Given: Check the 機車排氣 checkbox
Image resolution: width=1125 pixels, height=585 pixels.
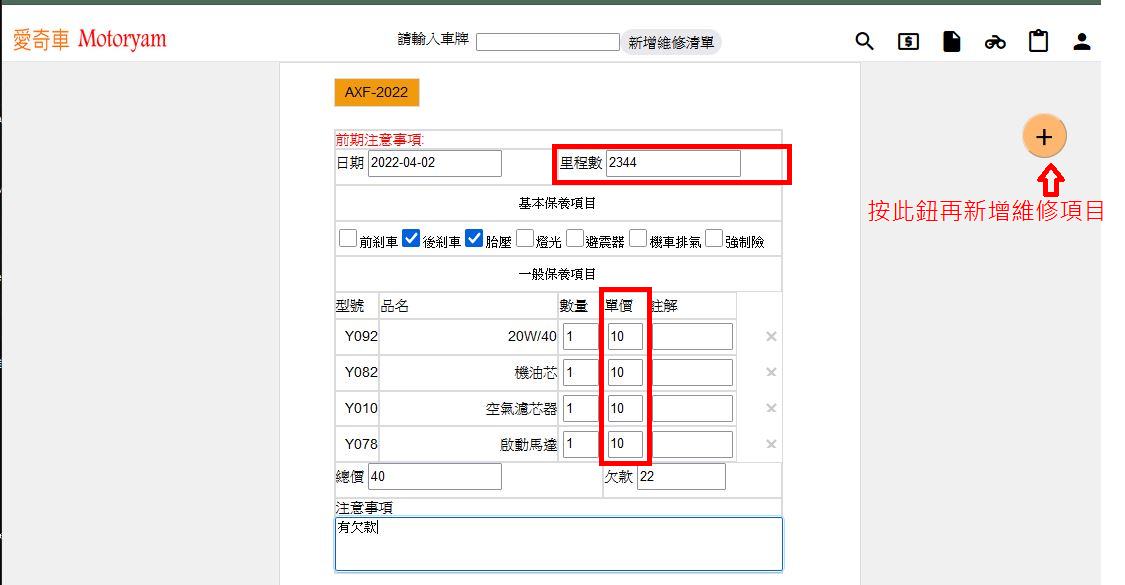Looking at the screenshot, I should click(638, 239).
